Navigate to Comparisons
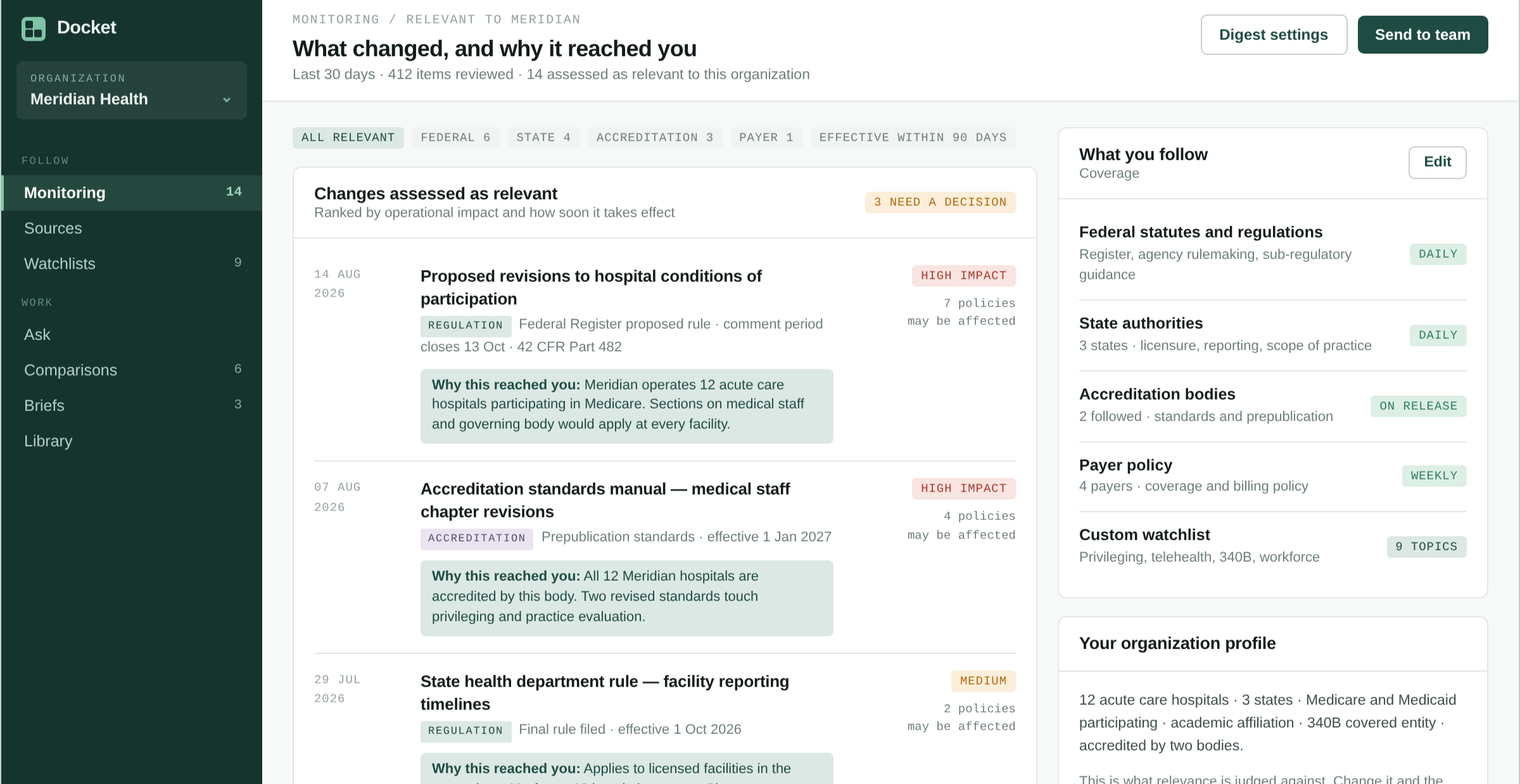Viewport: 1520px width, 784px height. (x=132, y=370)
